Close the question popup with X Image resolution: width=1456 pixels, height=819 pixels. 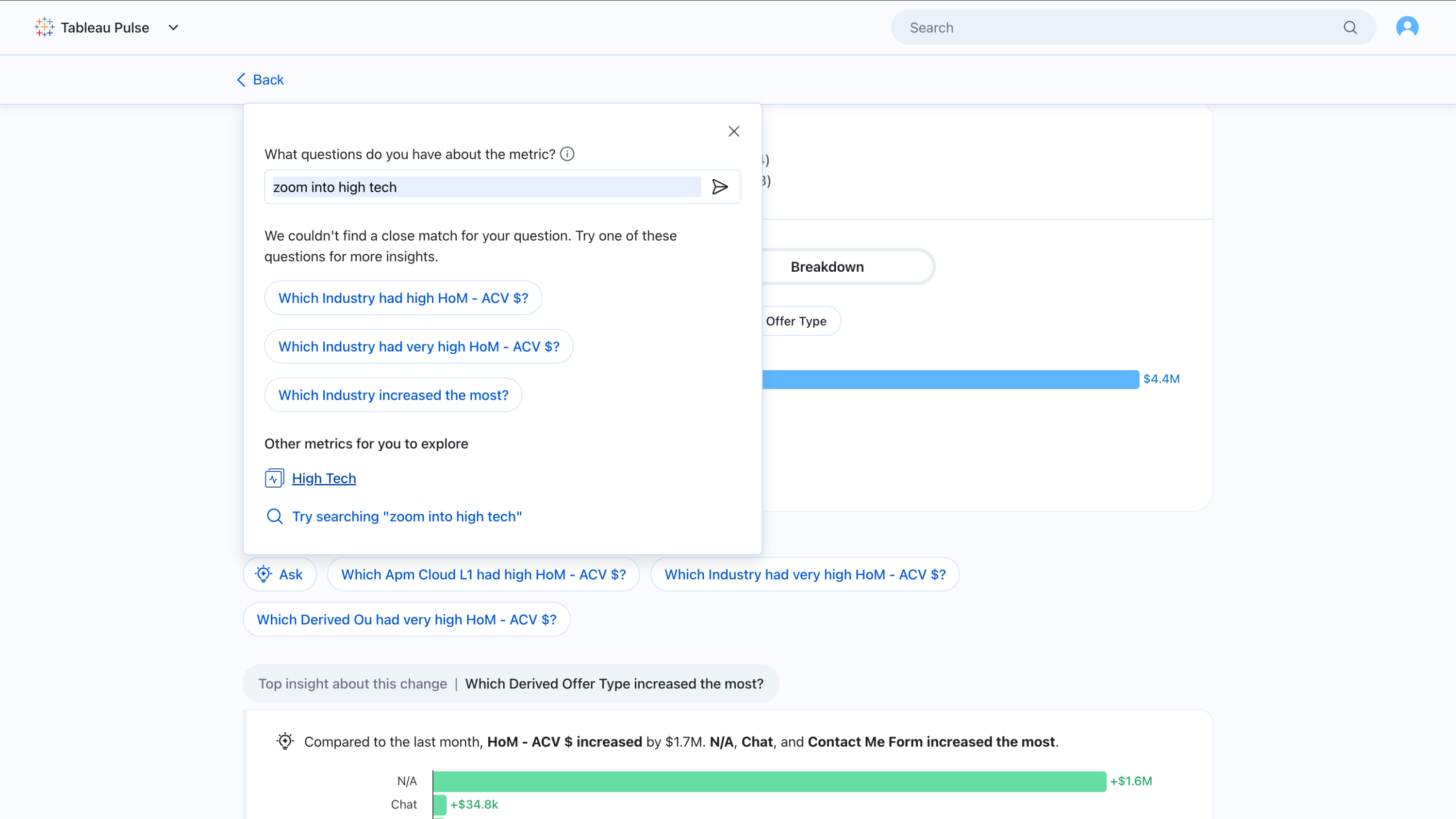click(x=734, y=131)
